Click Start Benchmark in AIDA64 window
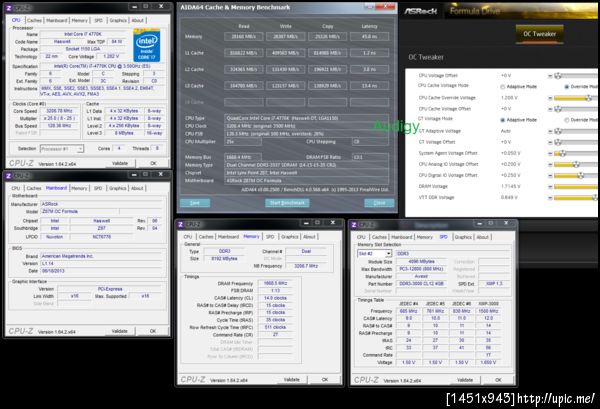This screenshot has height=409, width=600. [x=287, y=203]
